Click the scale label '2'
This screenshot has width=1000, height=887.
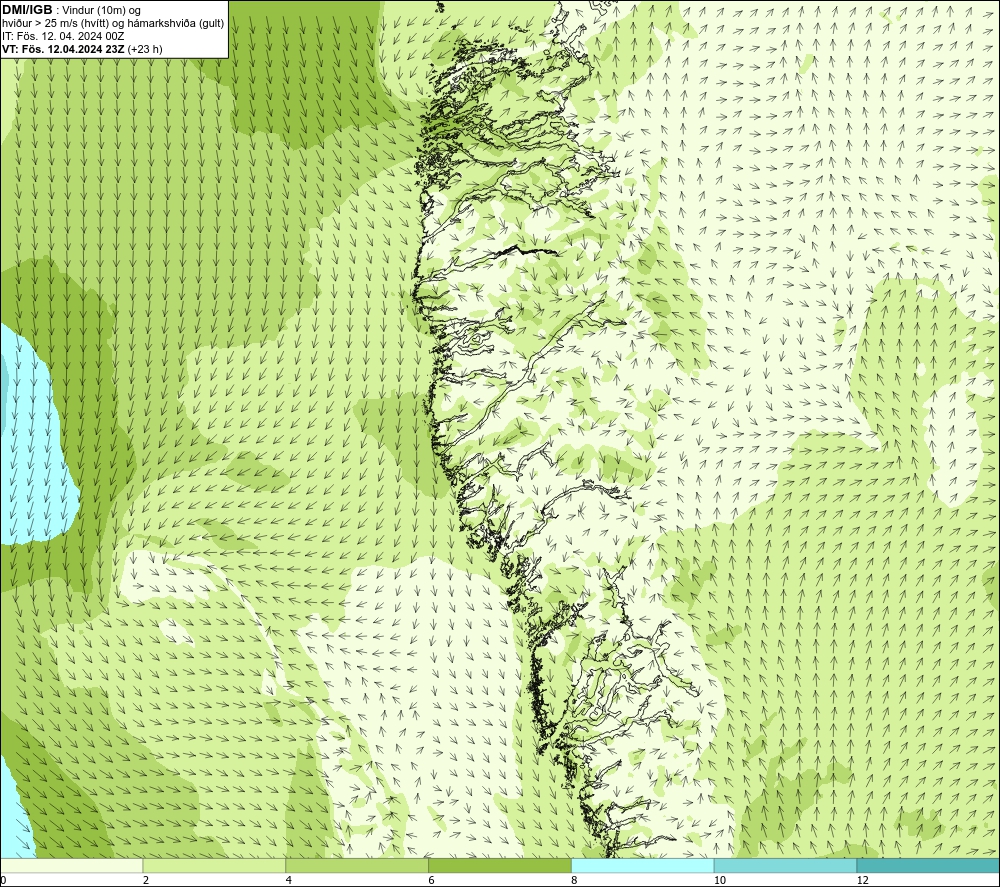tap(145, 881)
